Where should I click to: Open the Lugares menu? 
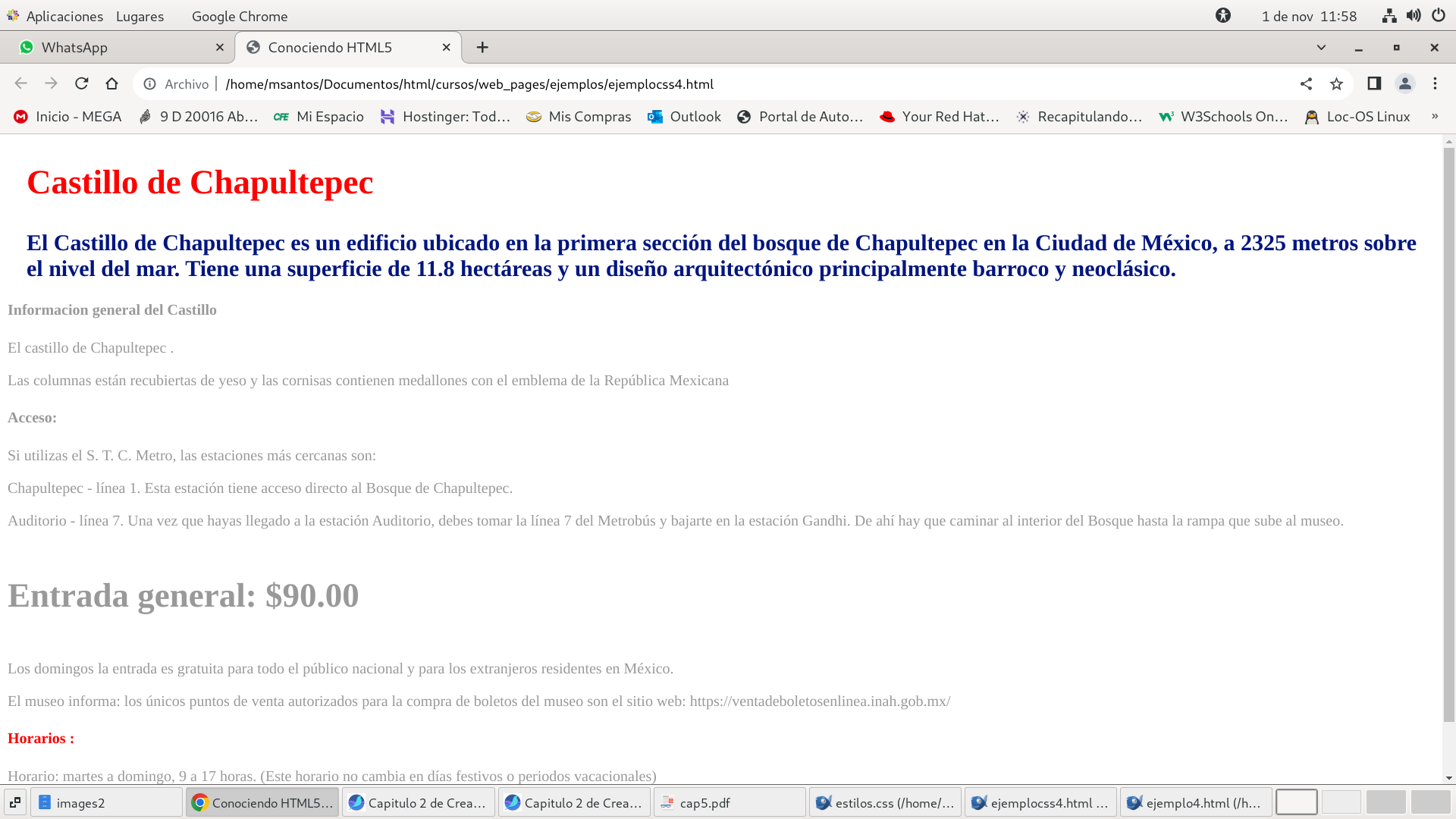coord(140,16)
